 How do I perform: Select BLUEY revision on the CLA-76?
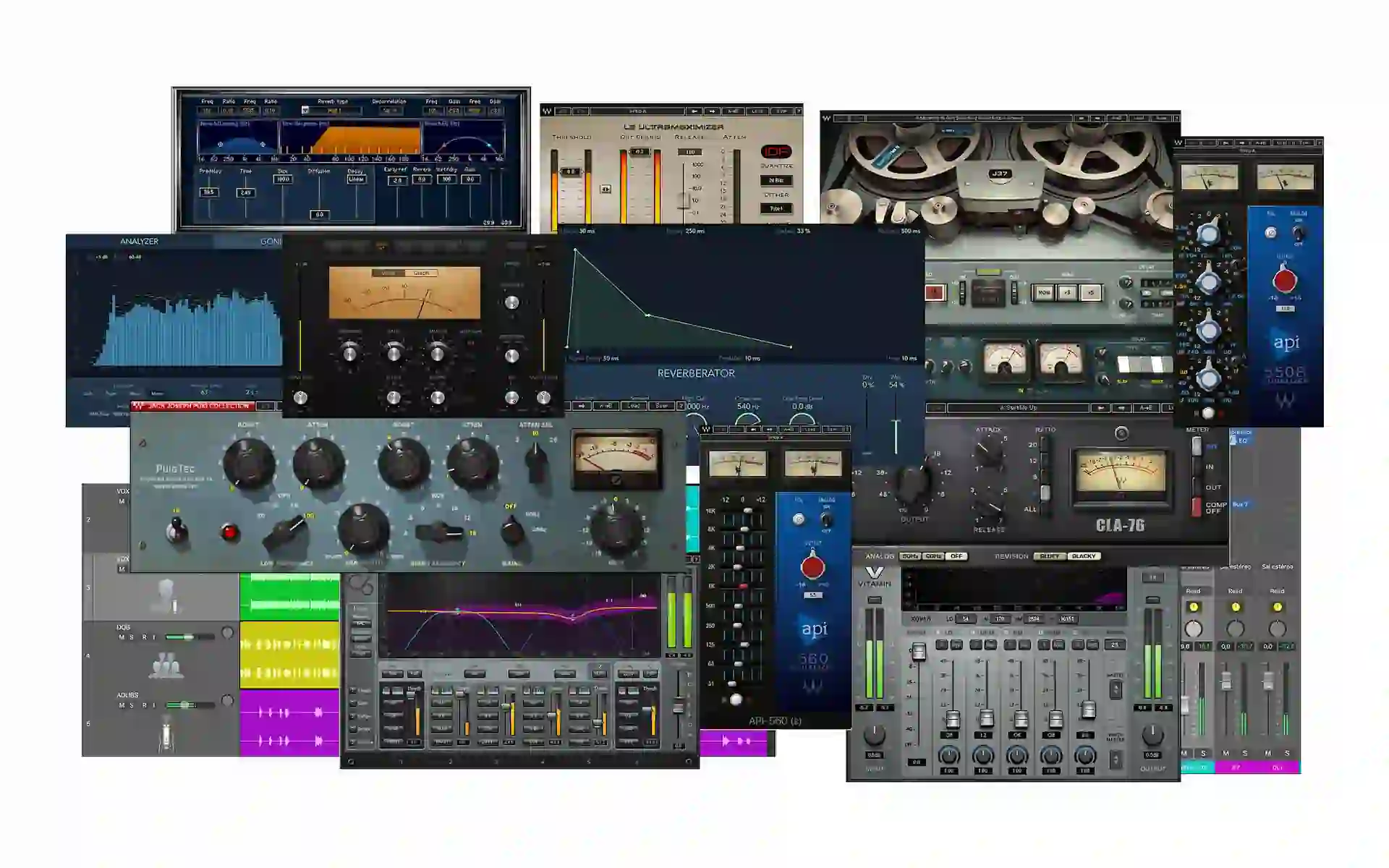[x=1050, y=556]
